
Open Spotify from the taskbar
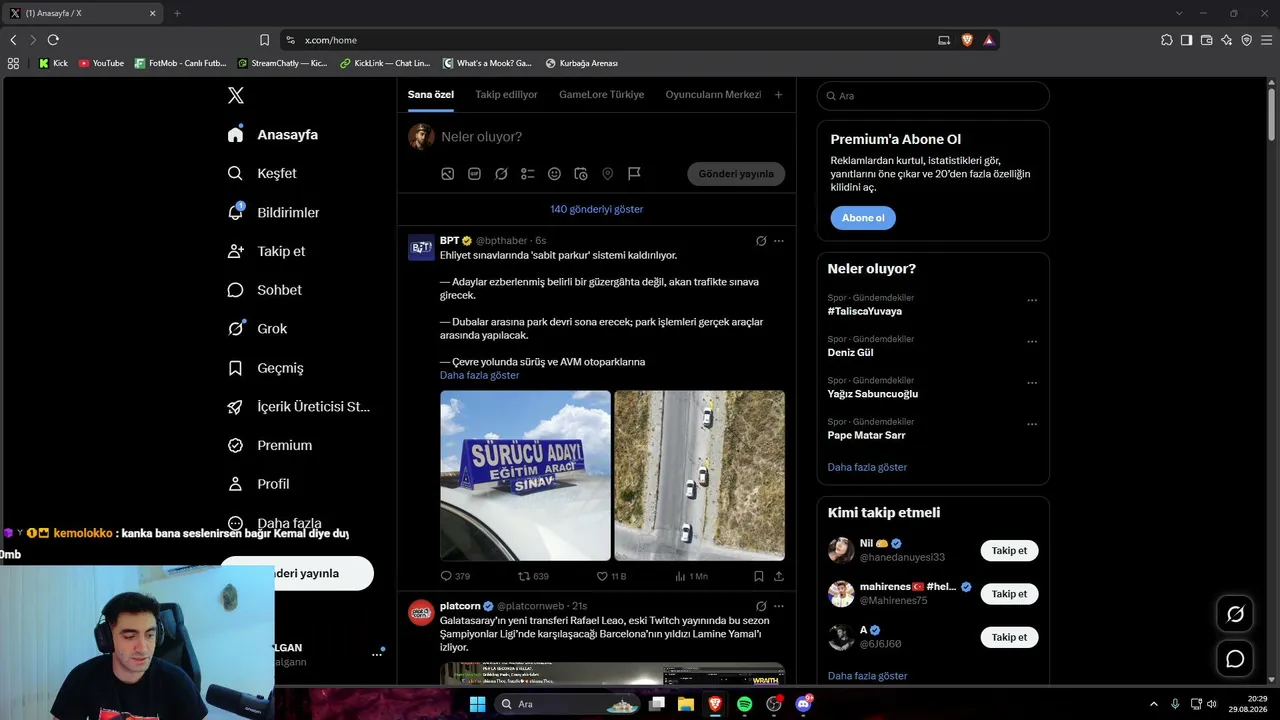[x=744, y=704]
